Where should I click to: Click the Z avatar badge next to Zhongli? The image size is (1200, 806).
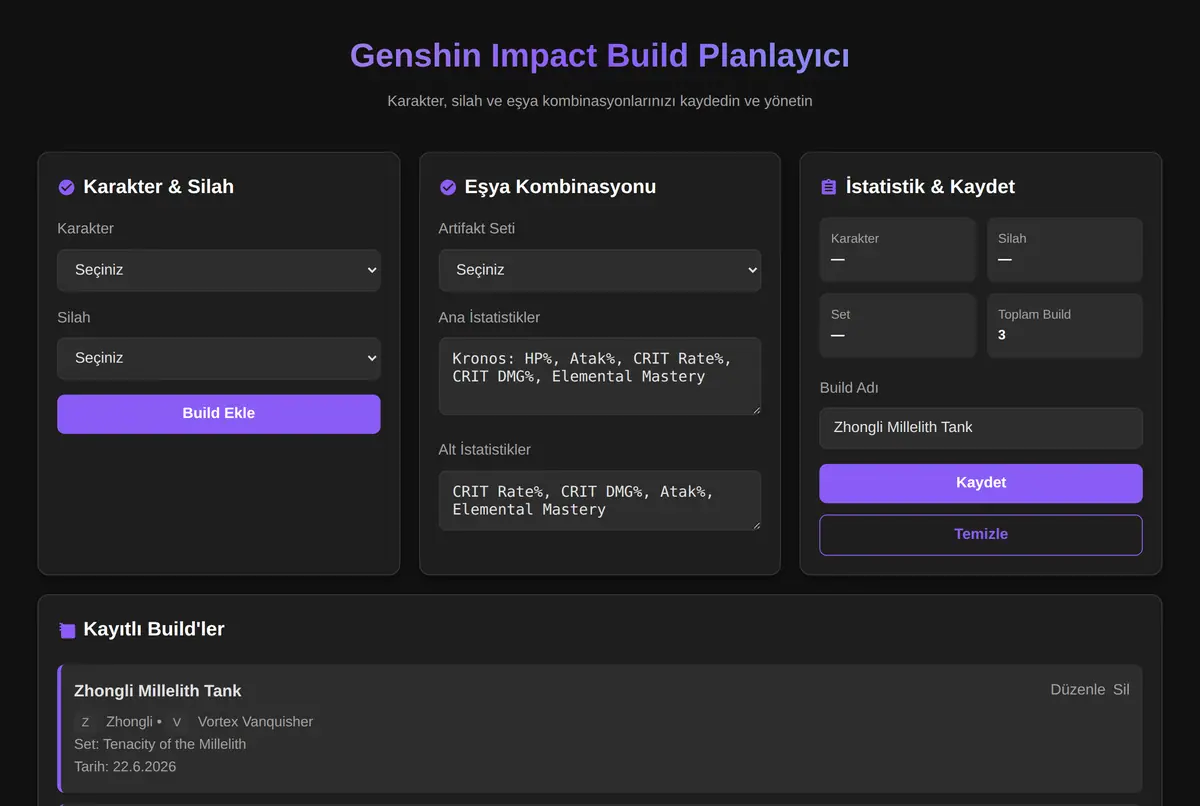(x=85, y=722)
